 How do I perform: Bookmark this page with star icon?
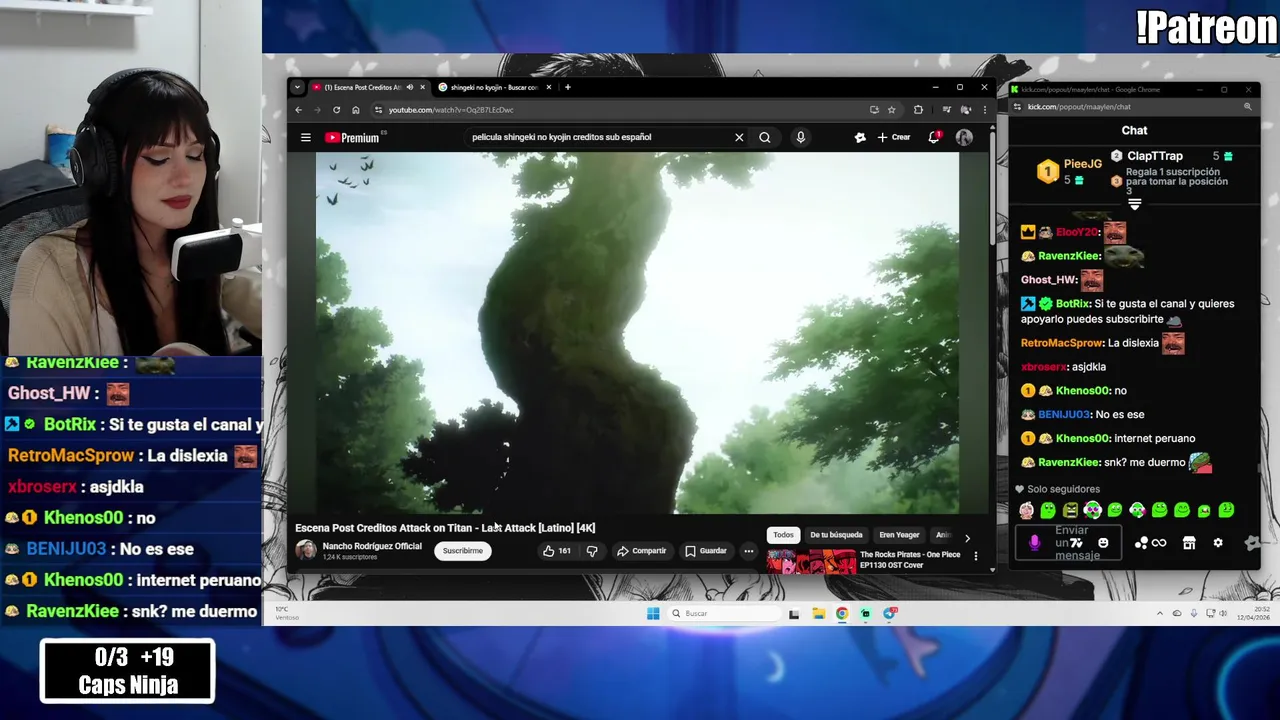coord(892,110)
